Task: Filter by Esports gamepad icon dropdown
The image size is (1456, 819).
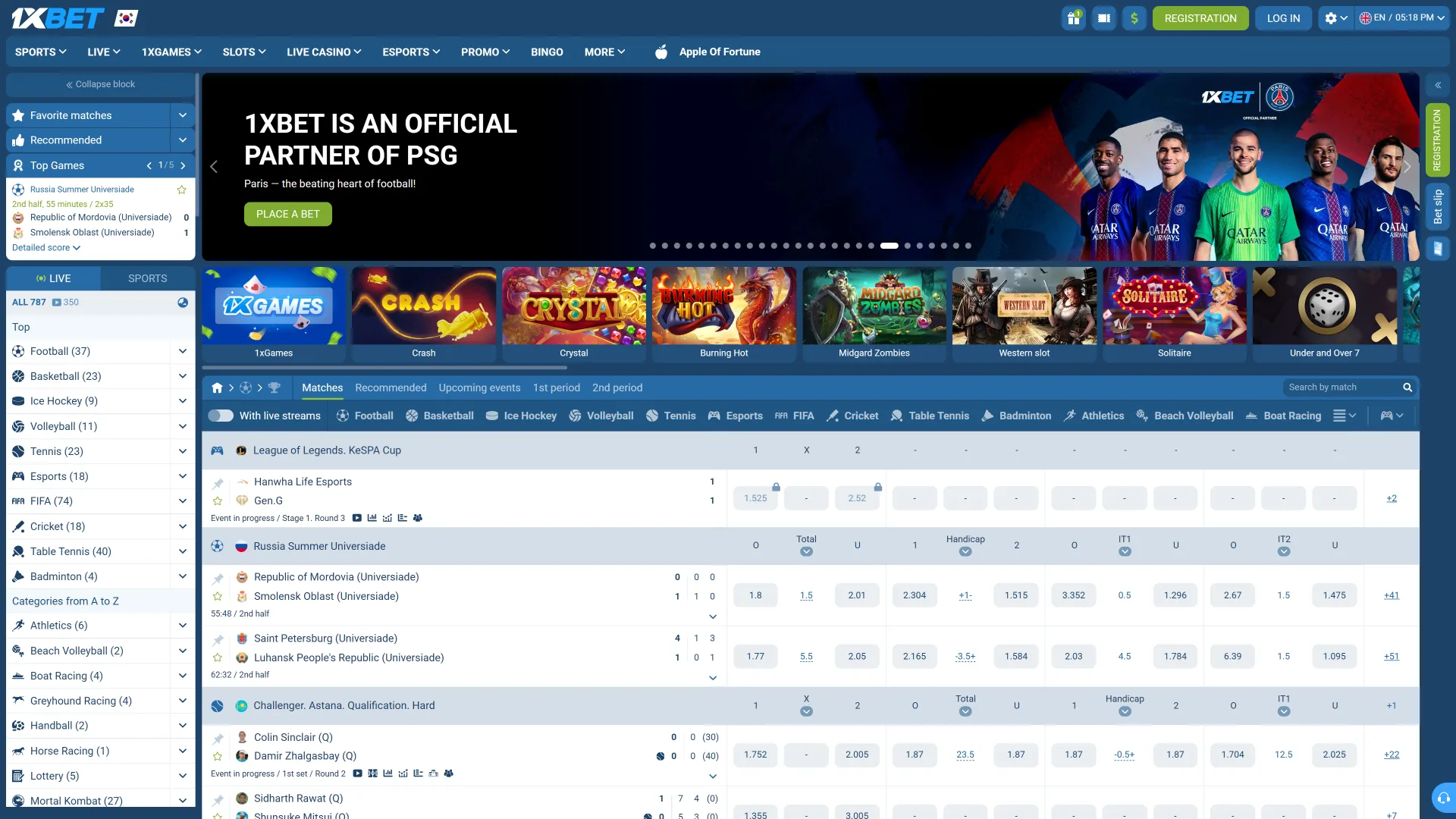Action: coord(1392,416)
